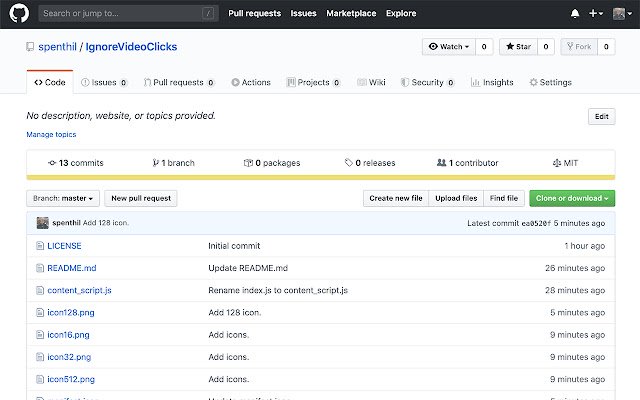Screen dimensions: 640x400
Task: Go to Marketplace
Action: (351, 13)
